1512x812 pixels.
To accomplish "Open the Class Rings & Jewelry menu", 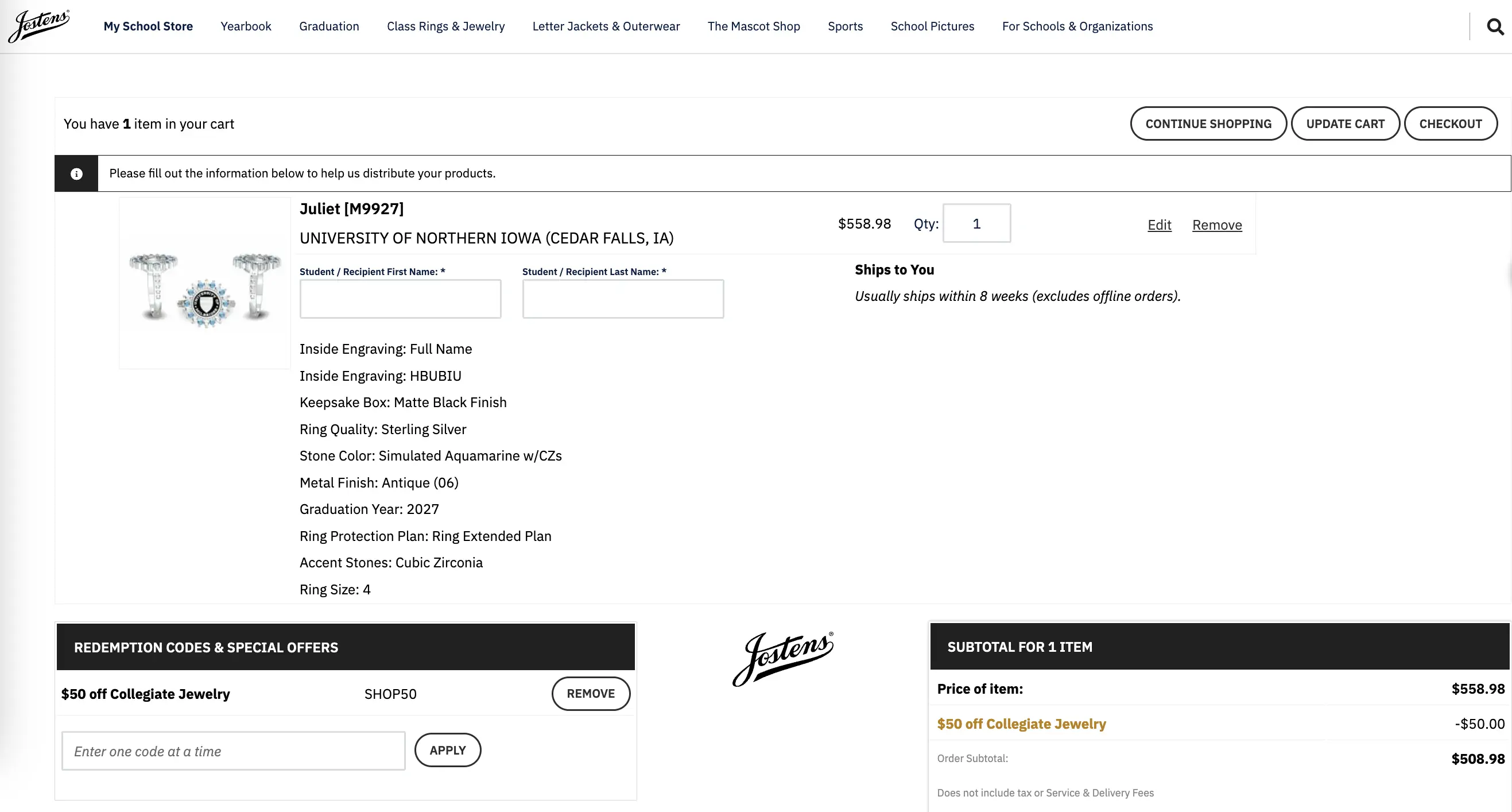I will [x=445, y=26].
